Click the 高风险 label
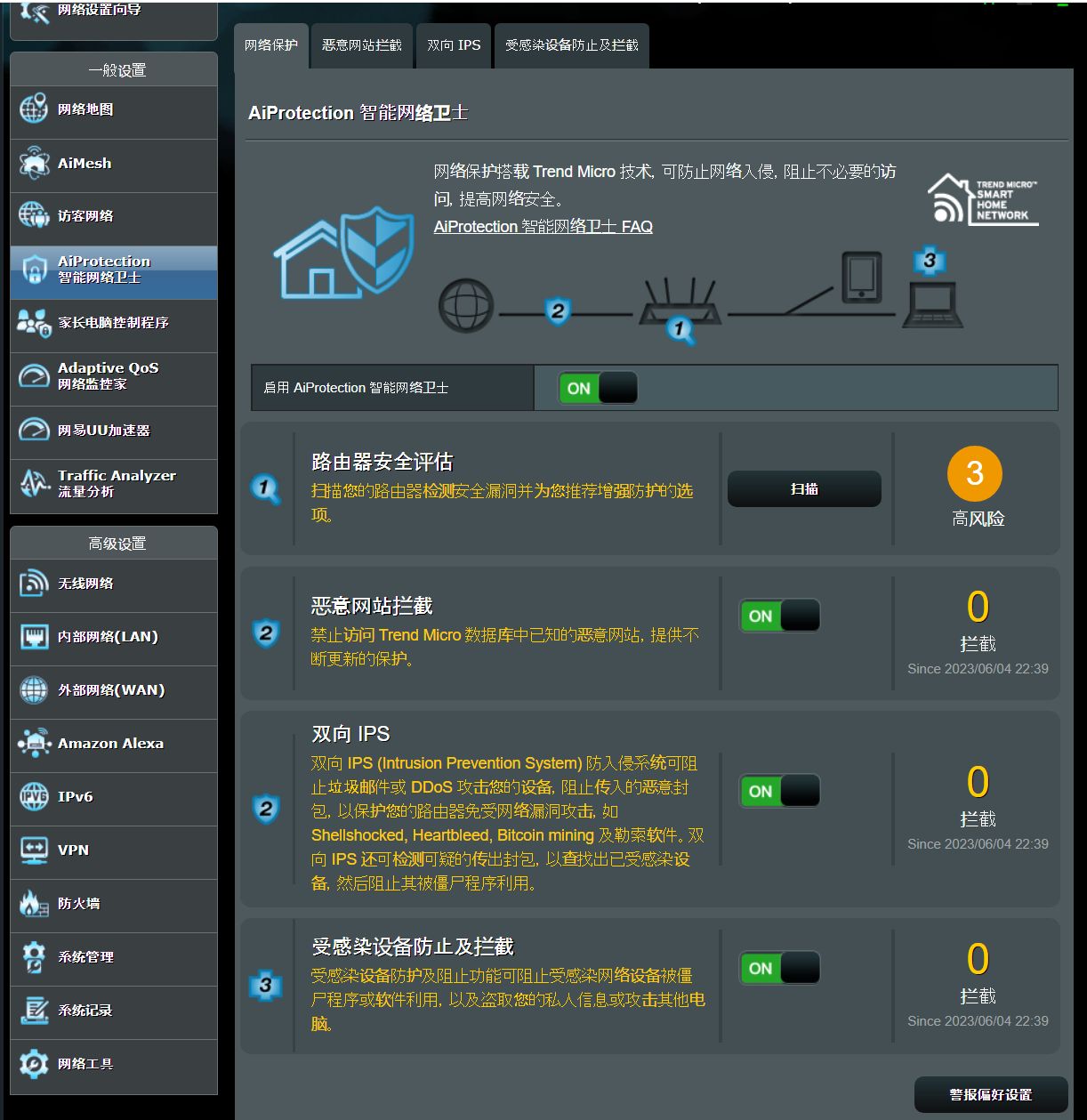 point(978,519)
